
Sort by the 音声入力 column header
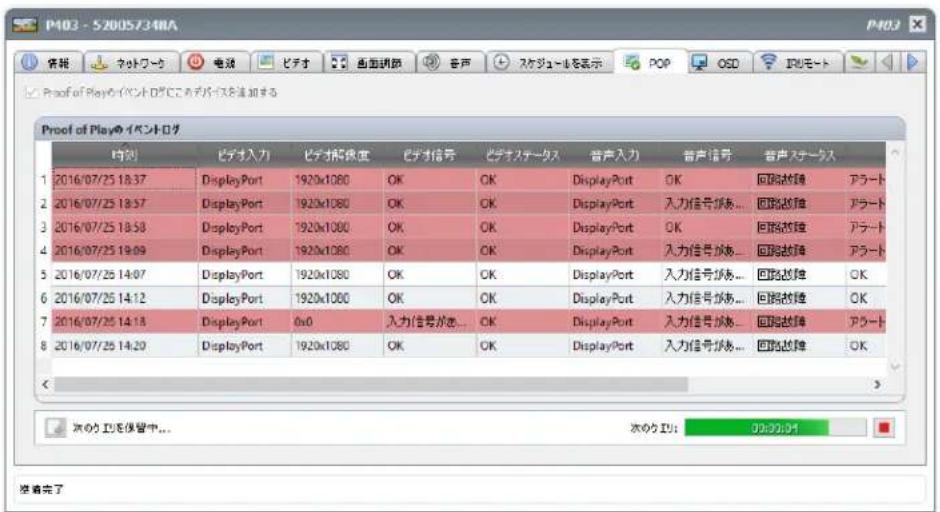[x=614, y=155]
